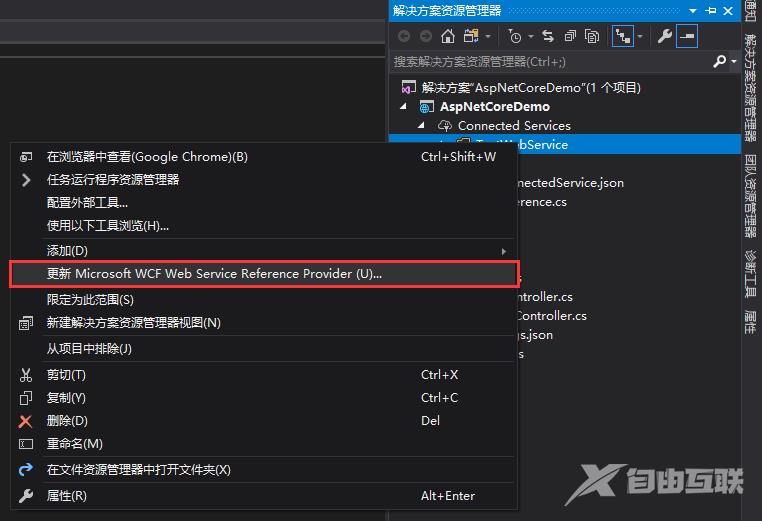Click the red X Delete icon

click(25, 421)
